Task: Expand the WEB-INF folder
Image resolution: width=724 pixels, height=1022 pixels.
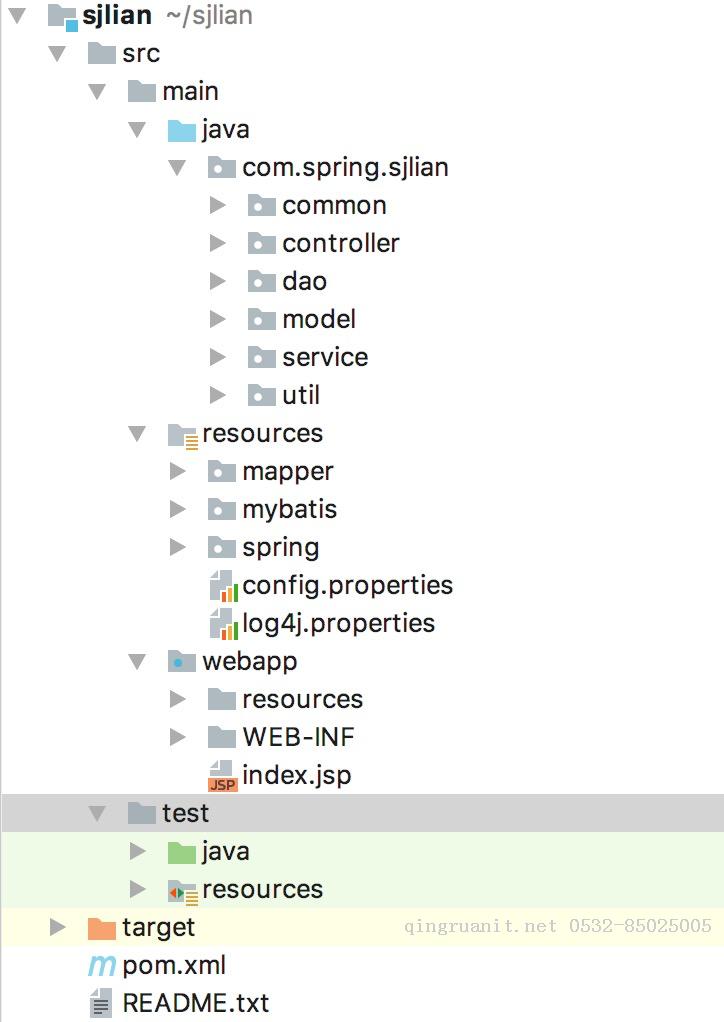Action: tap(178, 737)
